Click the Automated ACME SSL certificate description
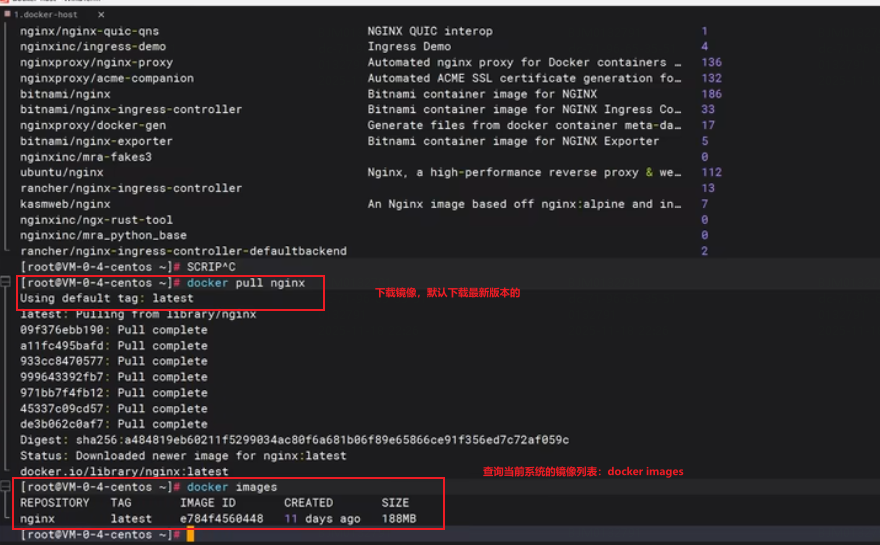The width and height of the screenshot is (880, 545). (x=524, y=78)
